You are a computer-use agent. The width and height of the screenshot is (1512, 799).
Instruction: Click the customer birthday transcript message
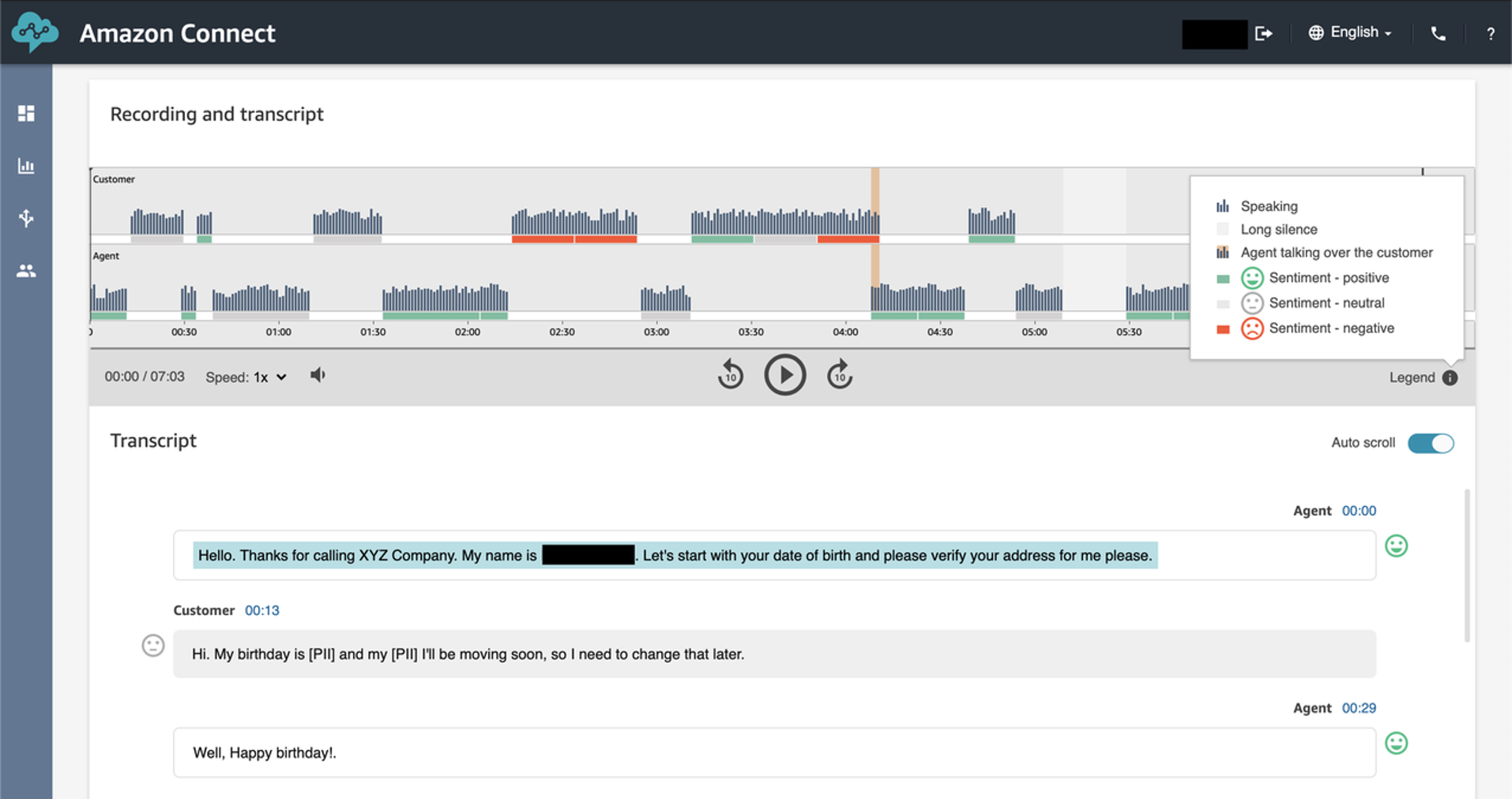(774, 654)
